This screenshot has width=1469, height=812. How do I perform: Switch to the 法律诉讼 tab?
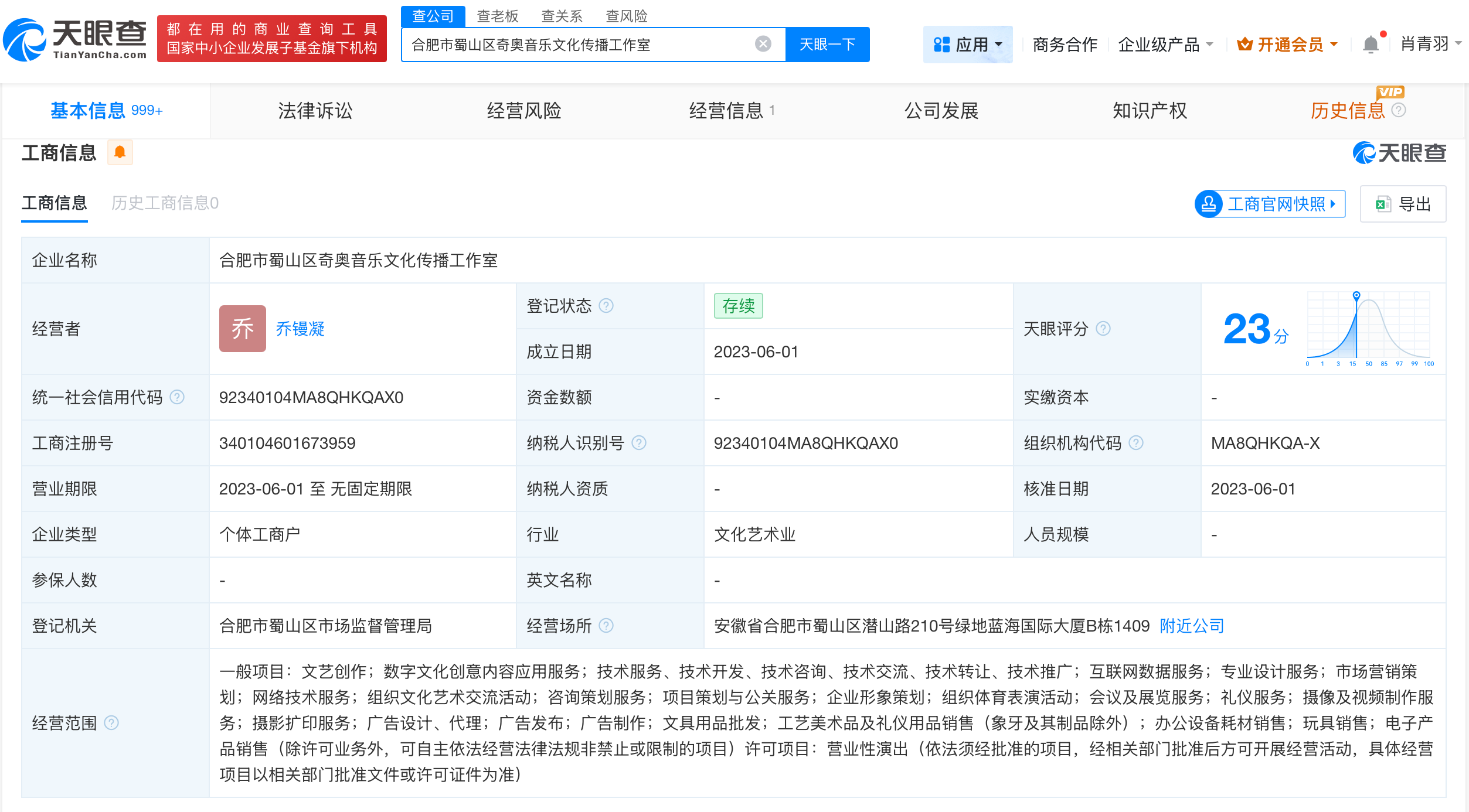tap(315, 111)
